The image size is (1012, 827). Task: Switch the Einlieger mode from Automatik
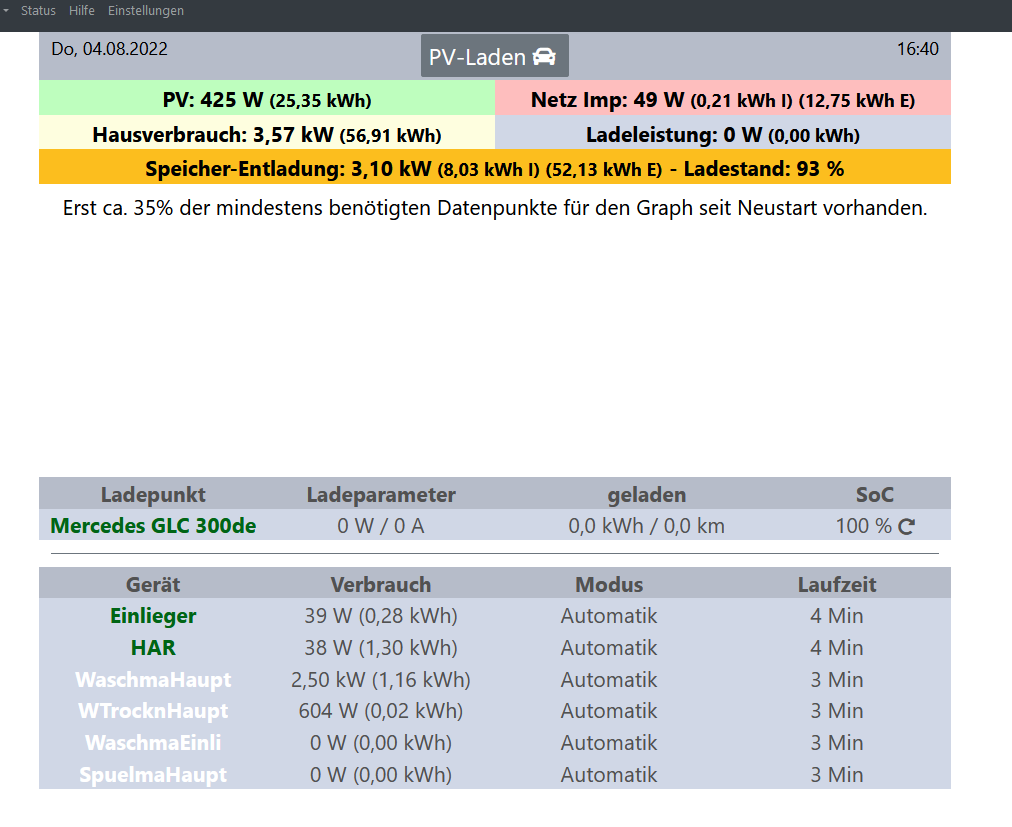(609, 616)
